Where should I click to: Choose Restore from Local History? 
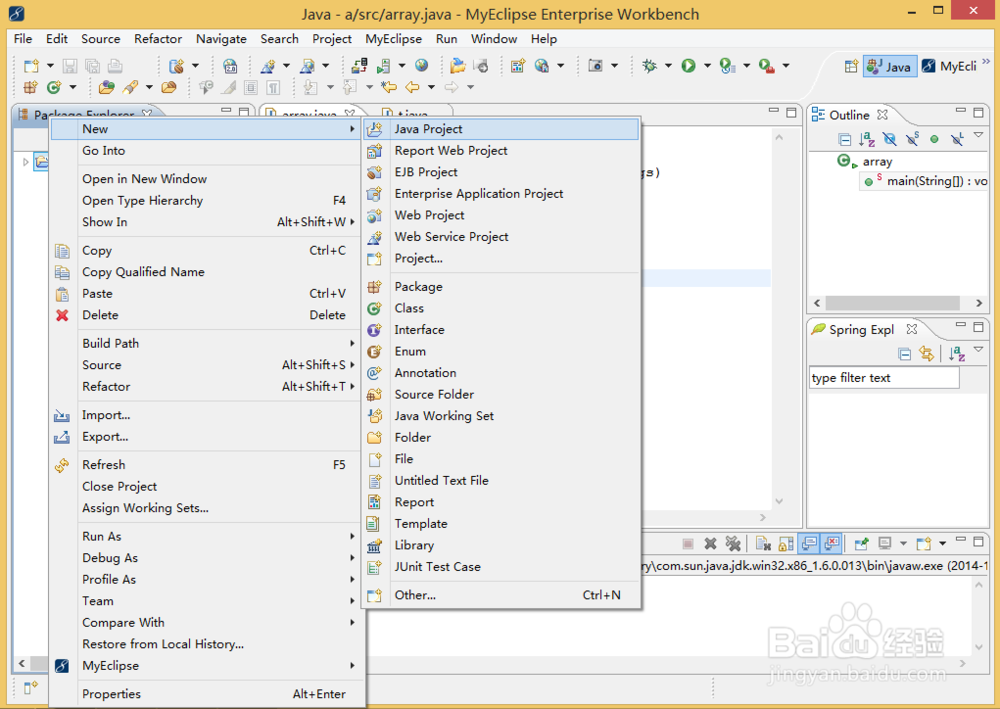[x=207, y=645]
